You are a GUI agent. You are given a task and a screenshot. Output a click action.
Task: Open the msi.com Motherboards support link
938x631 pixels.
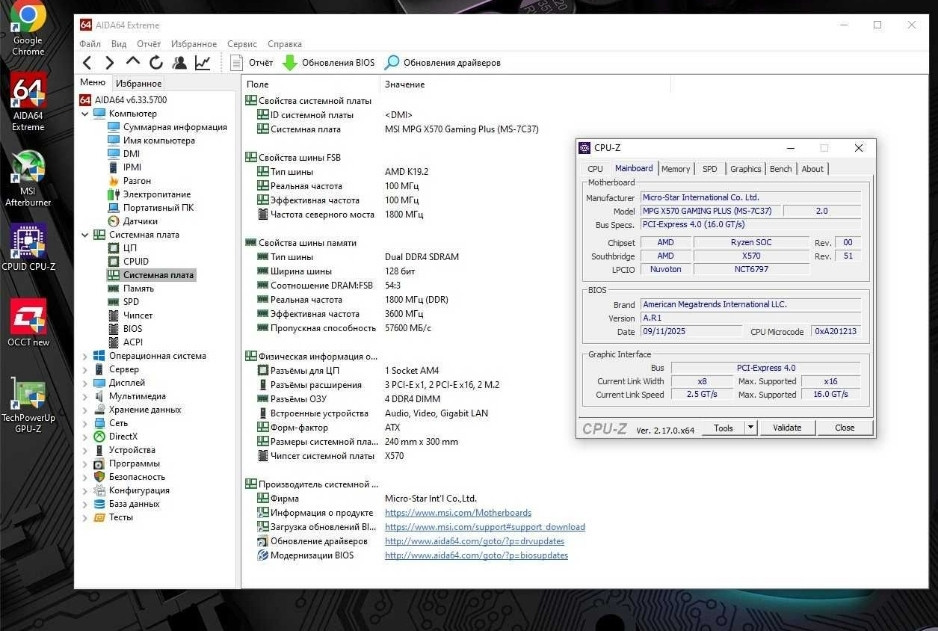click(x=458, y=512)
